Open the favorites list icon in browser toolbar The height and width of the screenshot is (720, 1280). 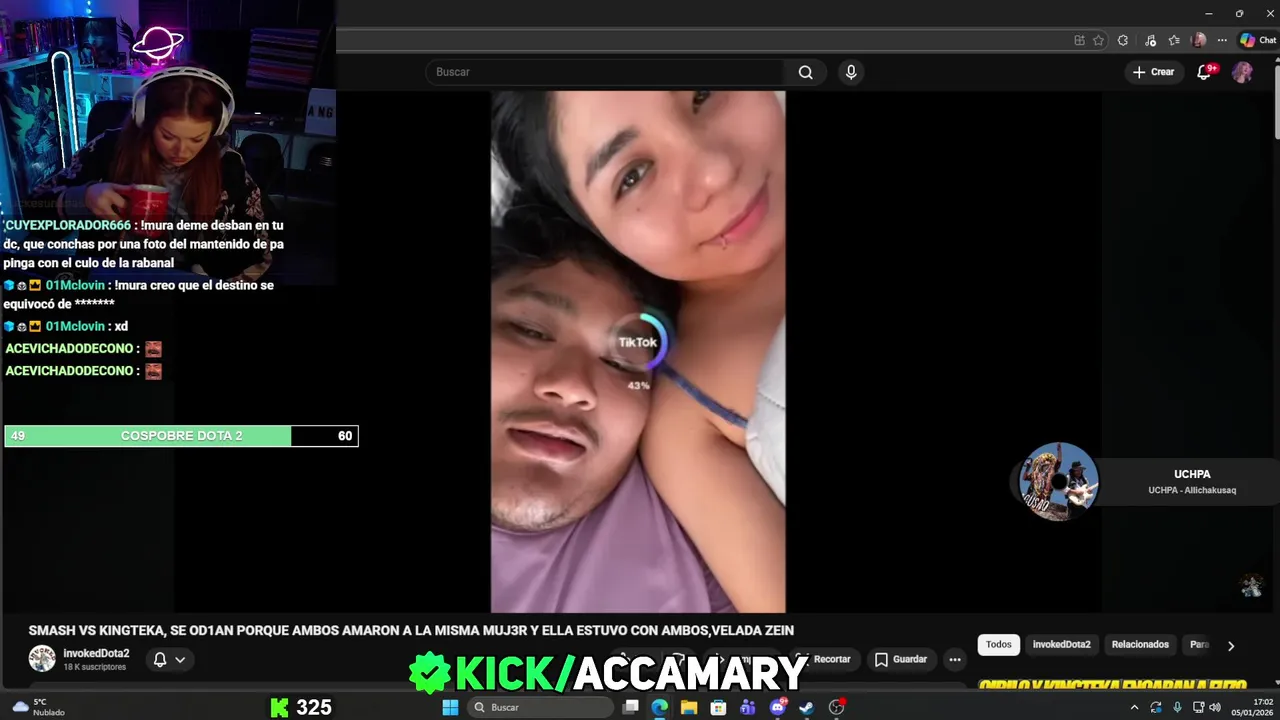pyautogui.click(x=1174, y=41)
